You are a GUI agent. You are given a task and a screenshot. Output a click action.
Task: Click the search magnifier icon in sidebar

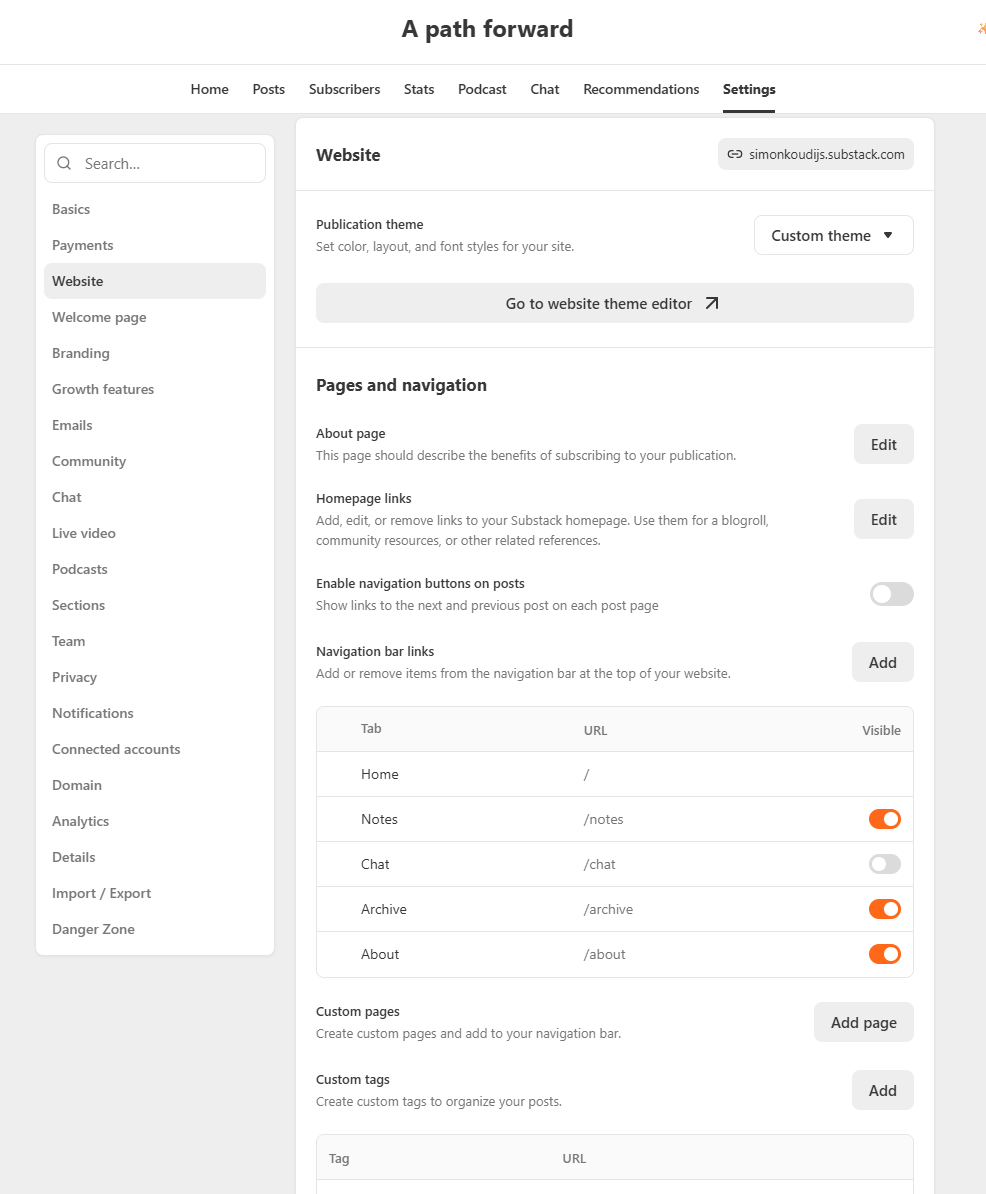click(x=65, y=163)
